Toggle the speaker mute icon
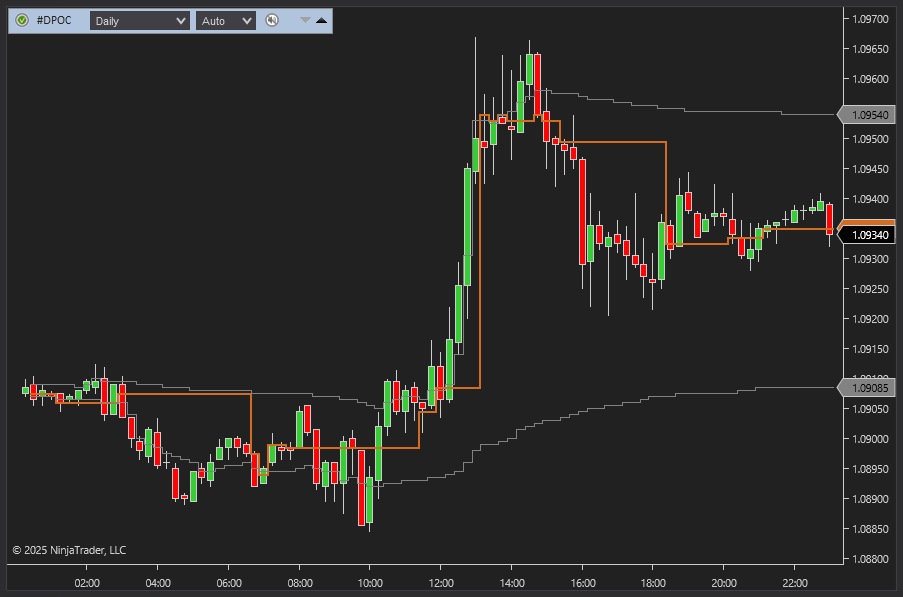Screen dimensions: 903x597 click(271, 20)
